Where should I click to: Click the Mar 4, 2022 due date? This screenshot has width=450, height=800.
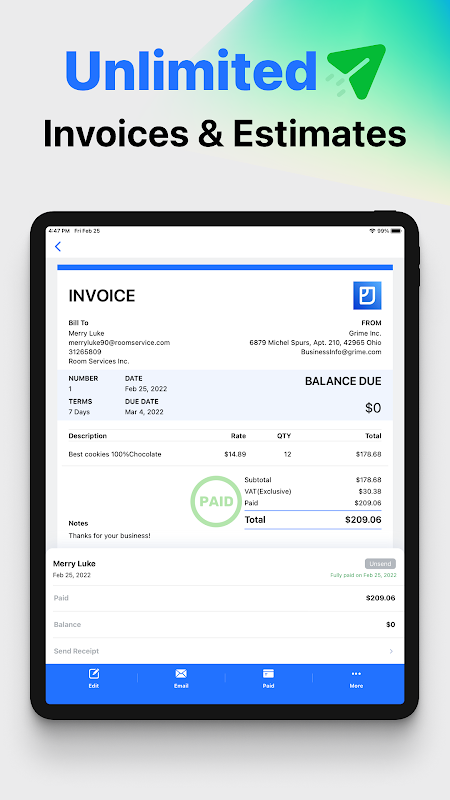(x=144, y=412)
